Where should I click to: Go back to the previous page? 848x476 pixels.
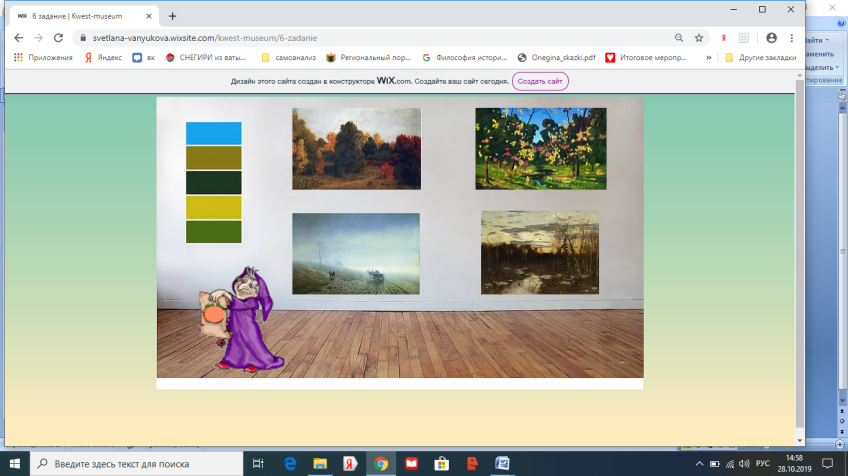pos(18,38)
